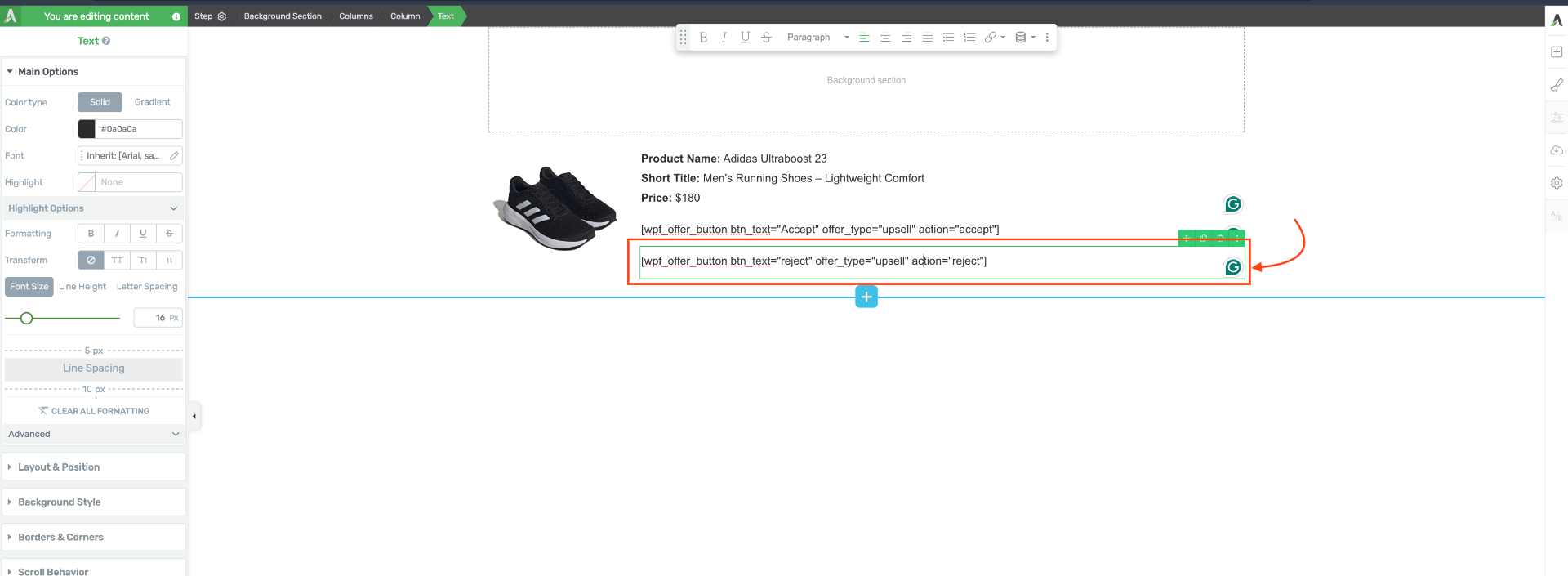Click the gear icon next to Step breadcrumb
1568x576 pixels.
[x=222, y=16]
